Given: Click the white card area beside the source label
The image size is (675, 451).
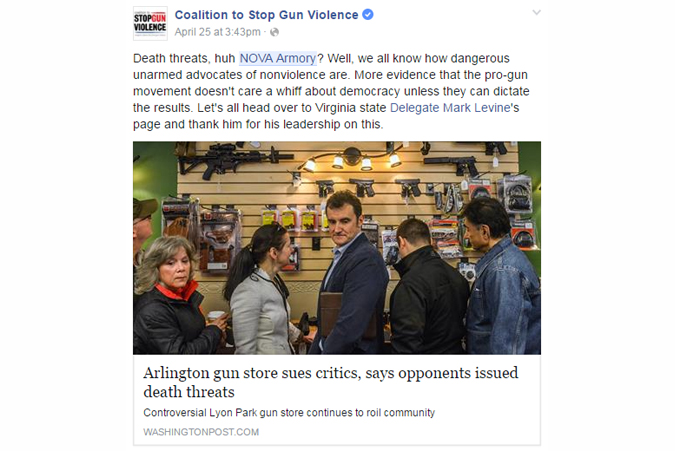Looking at the screenshot, I should click(398, 432).
